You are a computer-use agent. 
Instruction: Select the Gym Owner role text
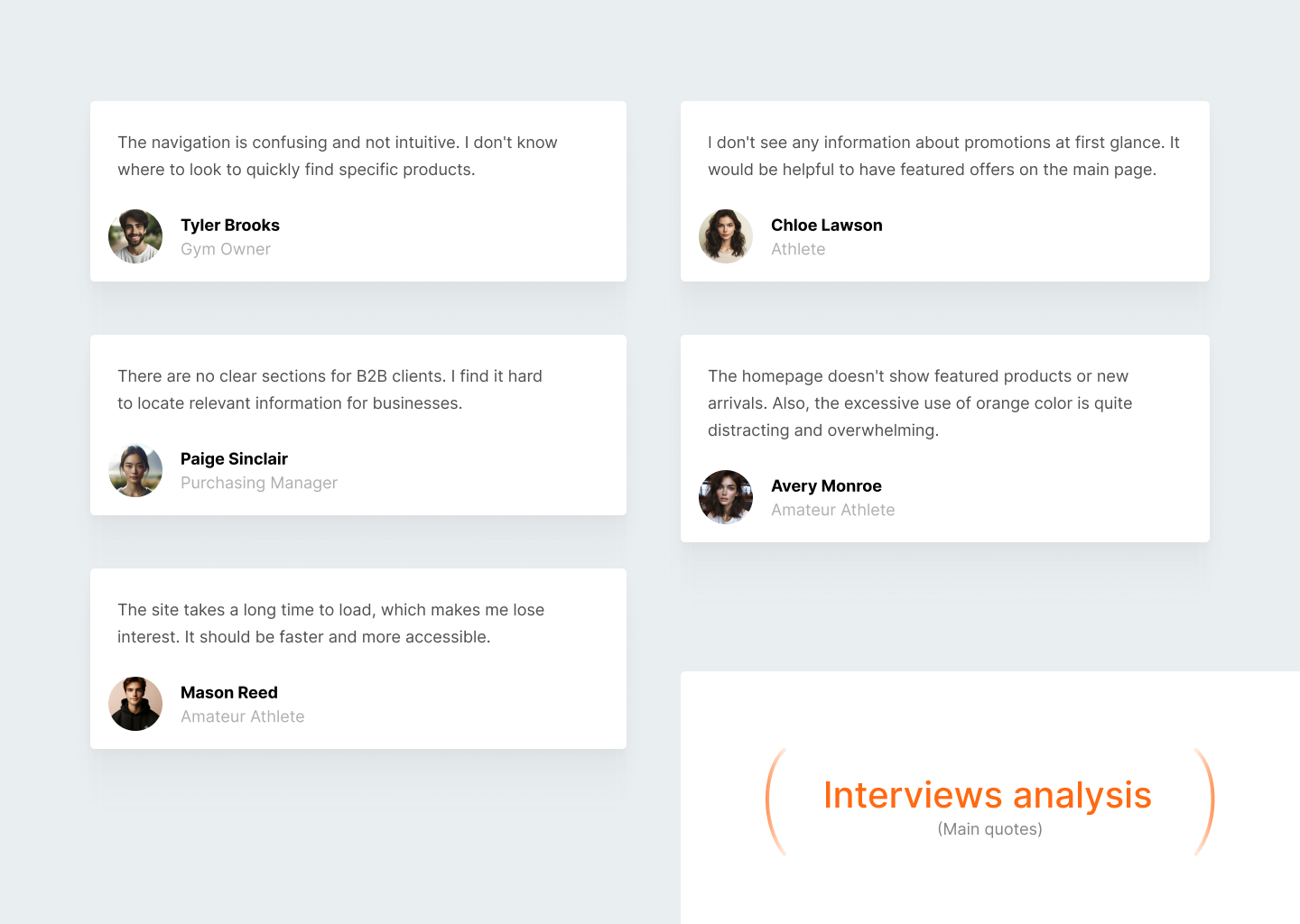226,250
